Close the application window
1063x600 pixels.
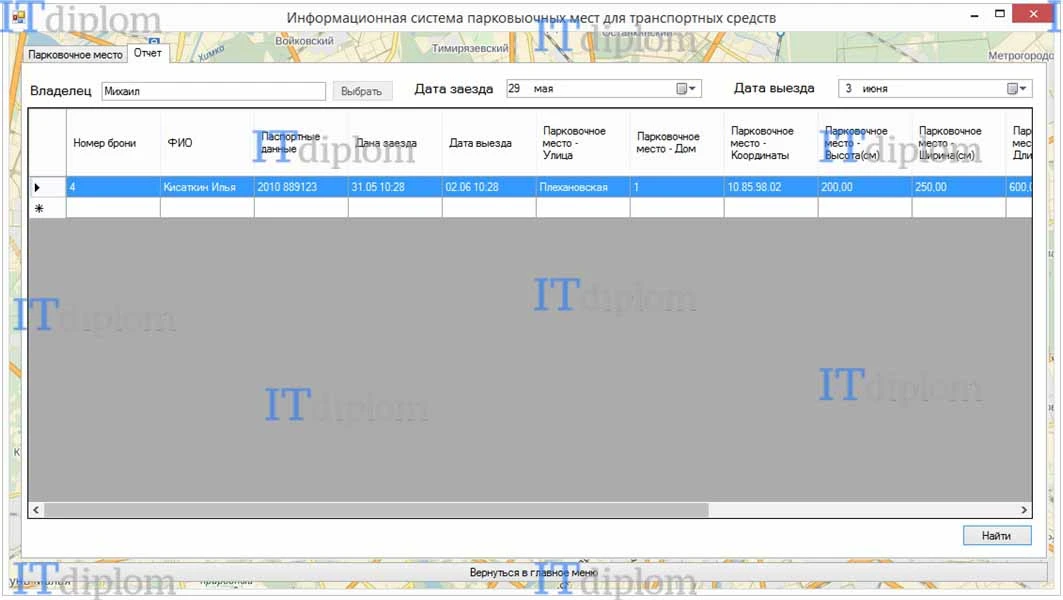[1032, 14]
